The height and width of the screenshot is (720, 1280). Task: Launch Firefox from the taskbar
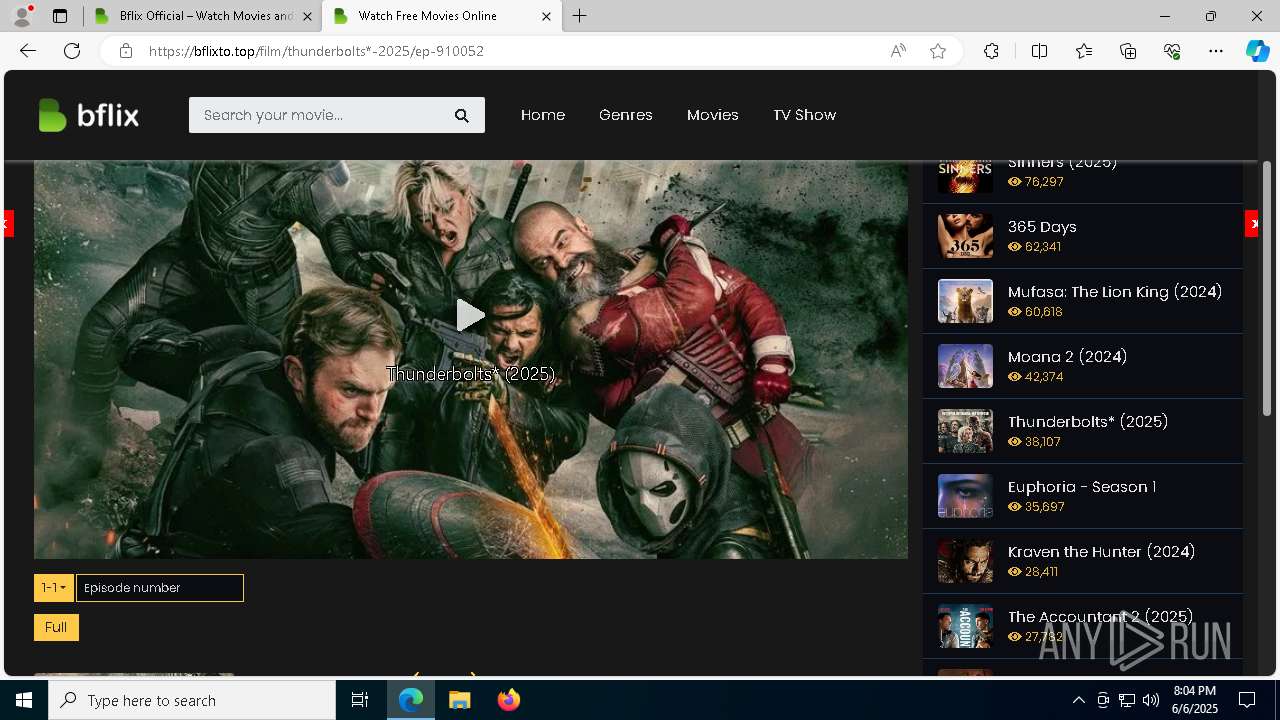click(509, 700)
